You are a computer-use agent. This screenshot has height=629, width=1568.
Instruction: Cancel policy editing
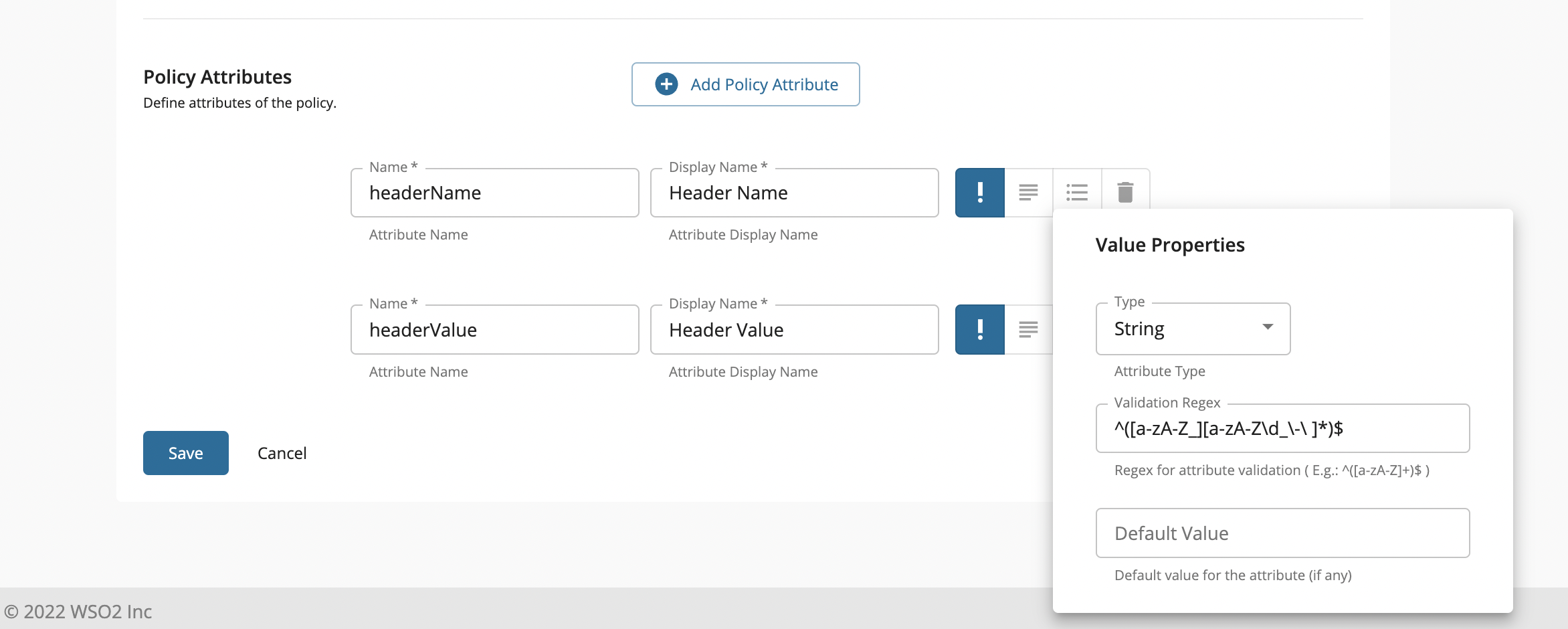click(x=282, y=453)
